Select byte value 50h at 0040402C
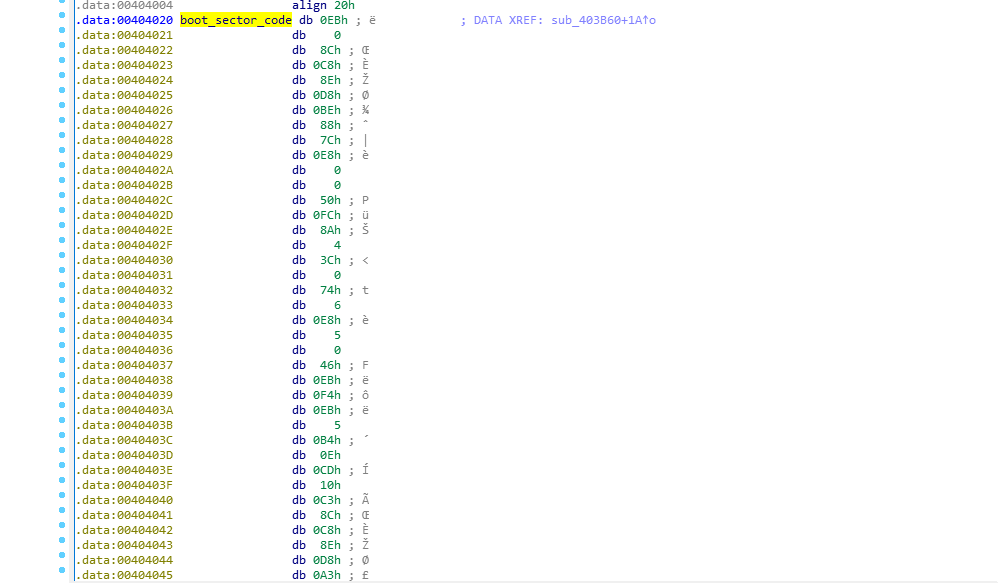The height and width of the screenshot is (583, 999). pyautogui.click(x=330, y=200)
